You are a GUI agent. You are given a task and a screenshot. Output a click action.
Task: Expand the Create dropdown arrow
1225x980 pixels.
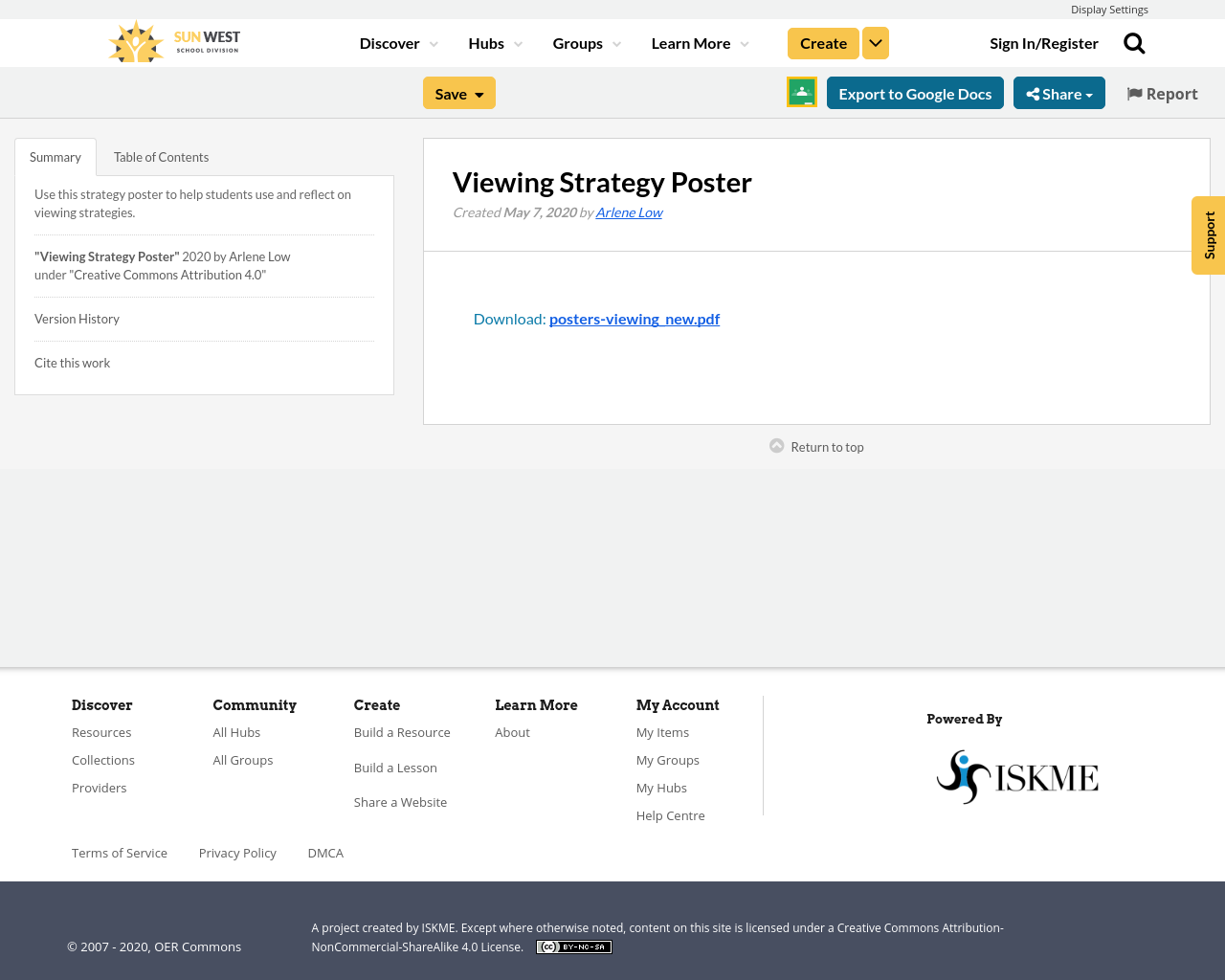click(875, 42)
